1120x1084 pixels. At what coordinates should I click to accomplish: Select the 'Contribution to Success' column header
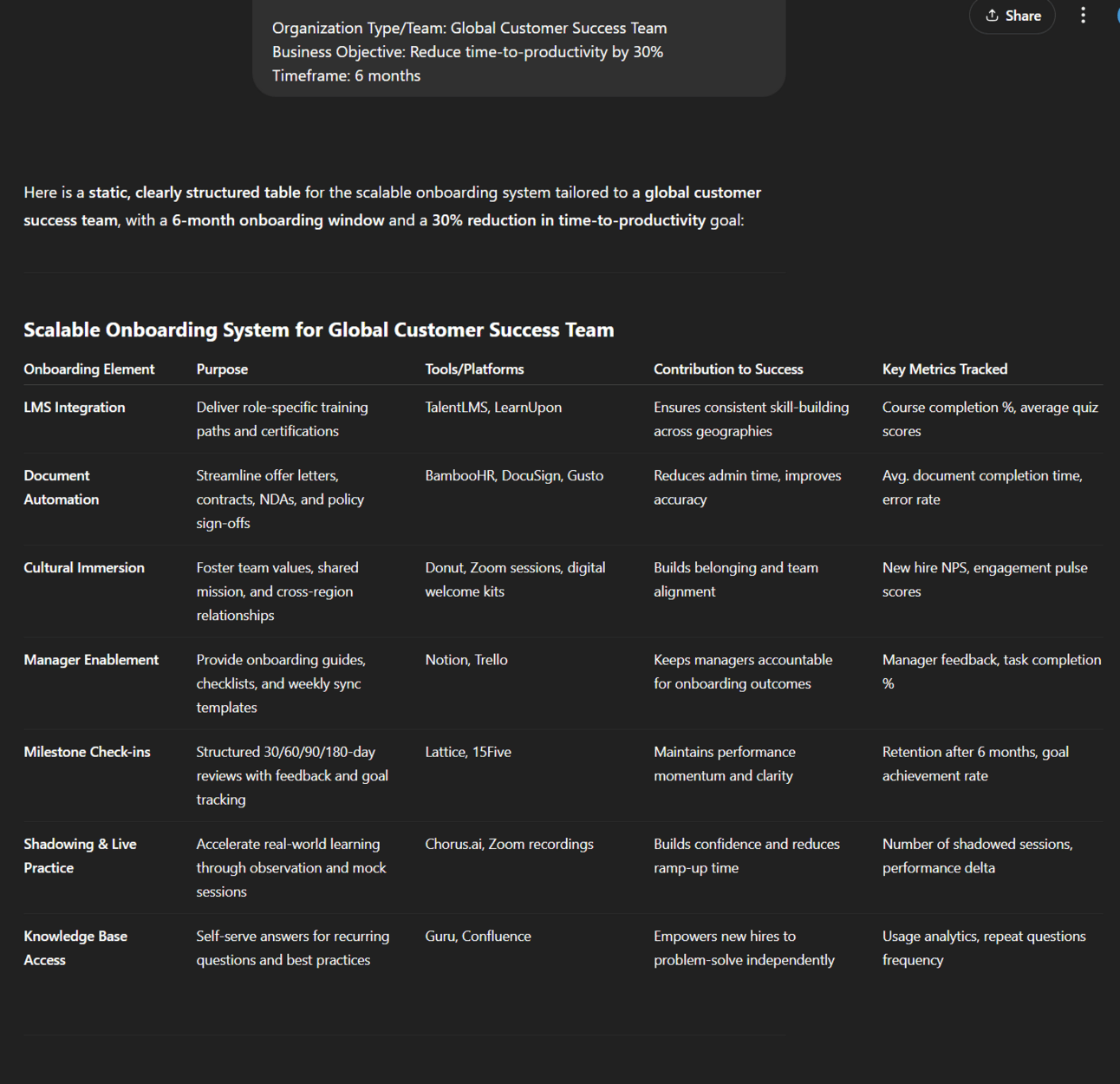pyautogui.click(x=728, y=369)
